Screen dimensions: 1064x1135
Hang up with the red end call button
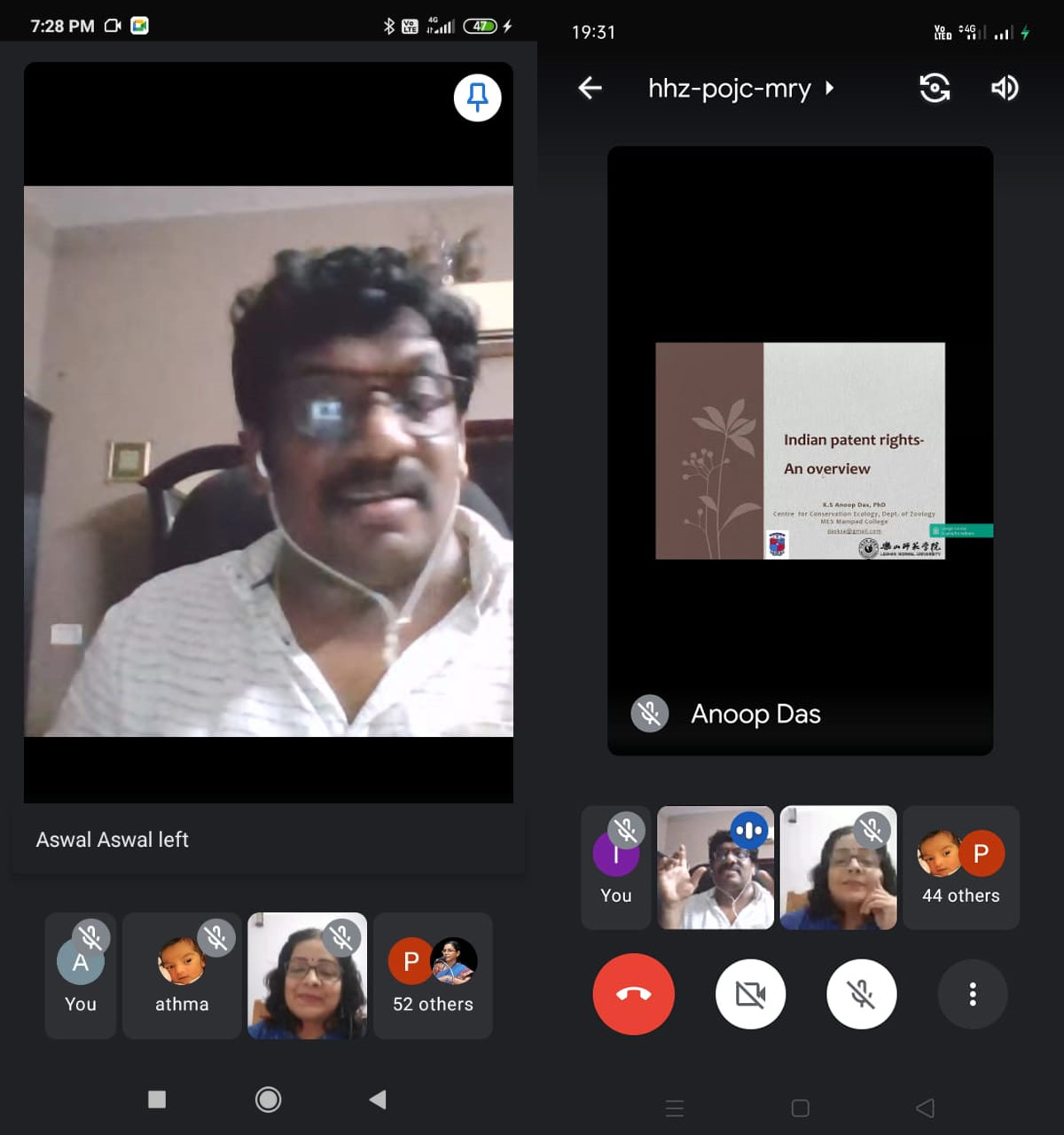(x=633, y=994)
